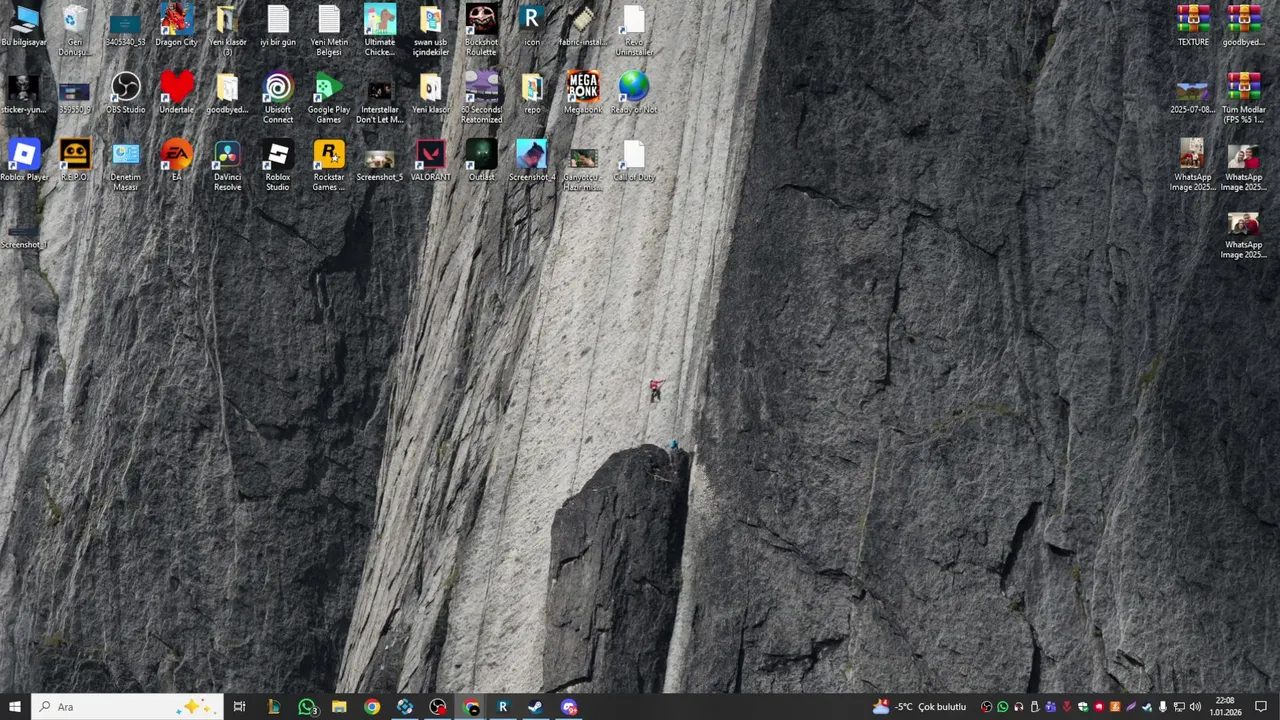The width and height of the screenshot is (1280, 720).
Task: Open League of Legends from the taskbar
Action: tap(273, 707)
